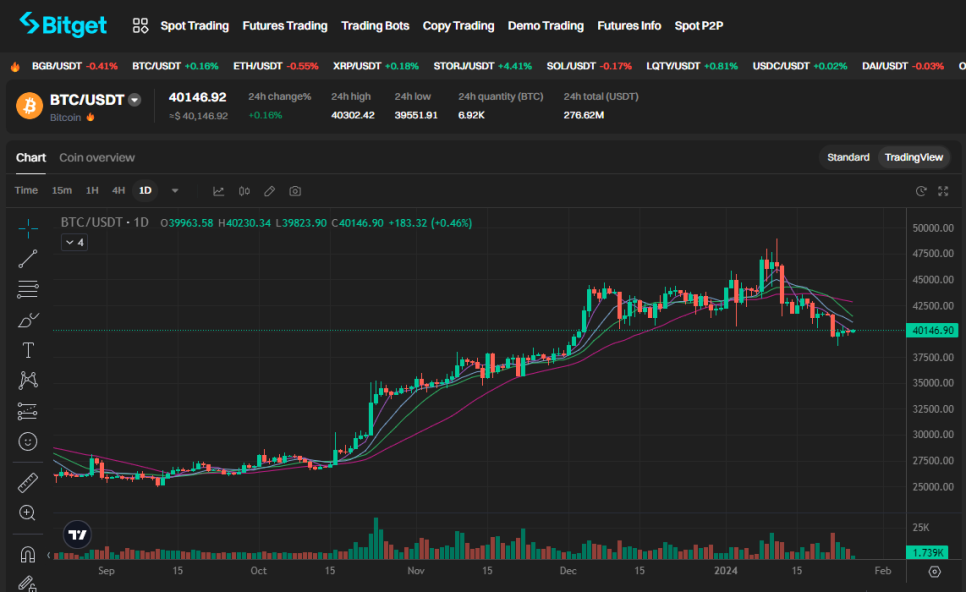The height and width of the screenshot is (592, 966).
Task: Open USDC/USDT from the ticker
Action: [x=800, y=66]
